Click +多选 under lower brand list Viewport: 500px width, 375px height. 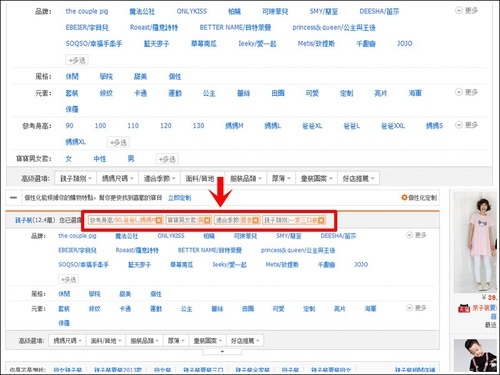pyautogui.click(x=69, y=279)
